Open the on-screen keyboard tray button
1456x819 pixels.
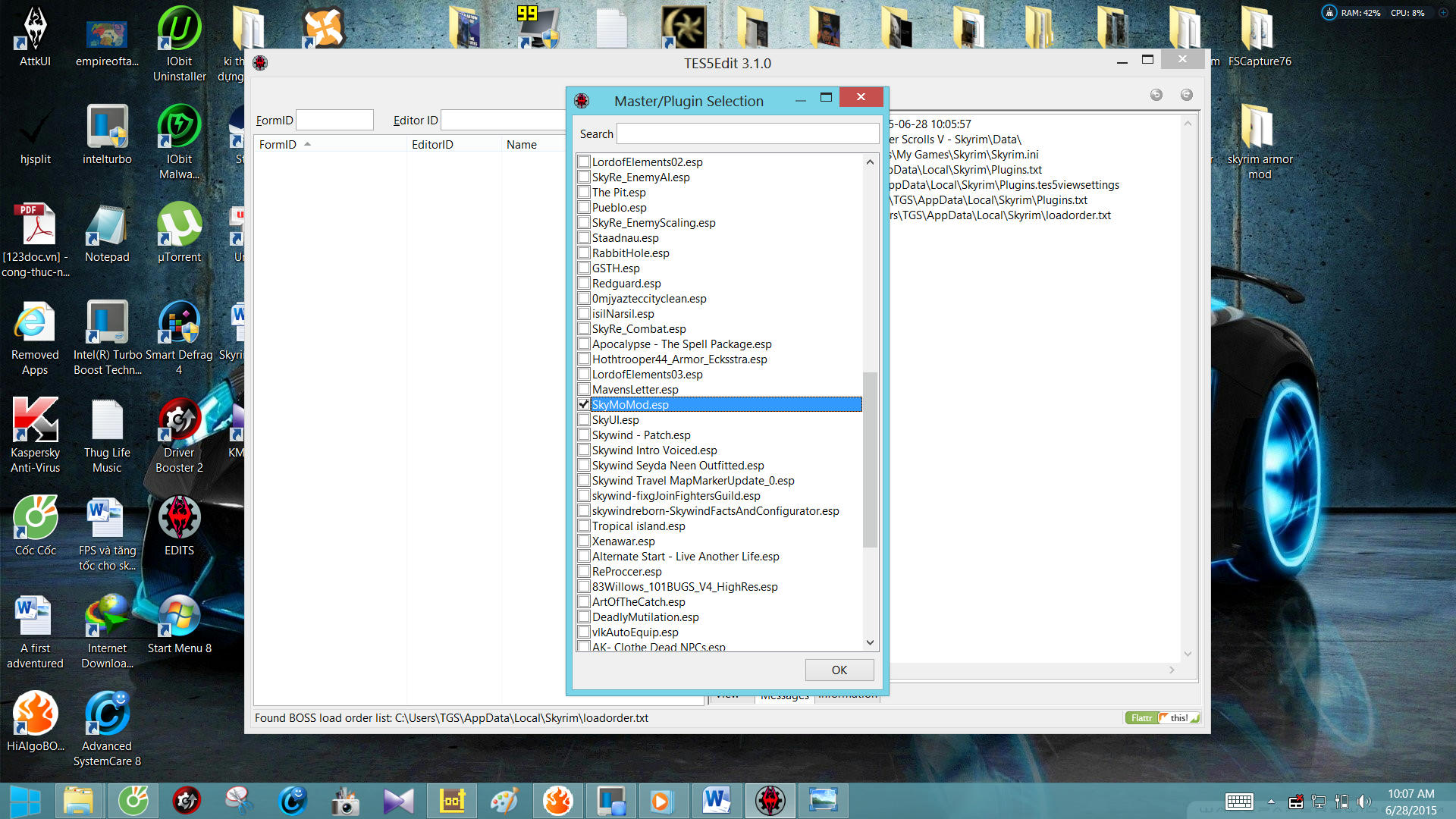coord(1239,802)
